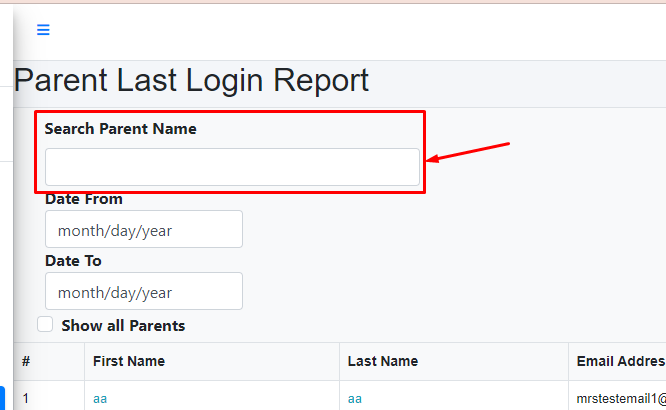
Task: Click the blue tab at the bottom-left edge
Action: (2, 398)
